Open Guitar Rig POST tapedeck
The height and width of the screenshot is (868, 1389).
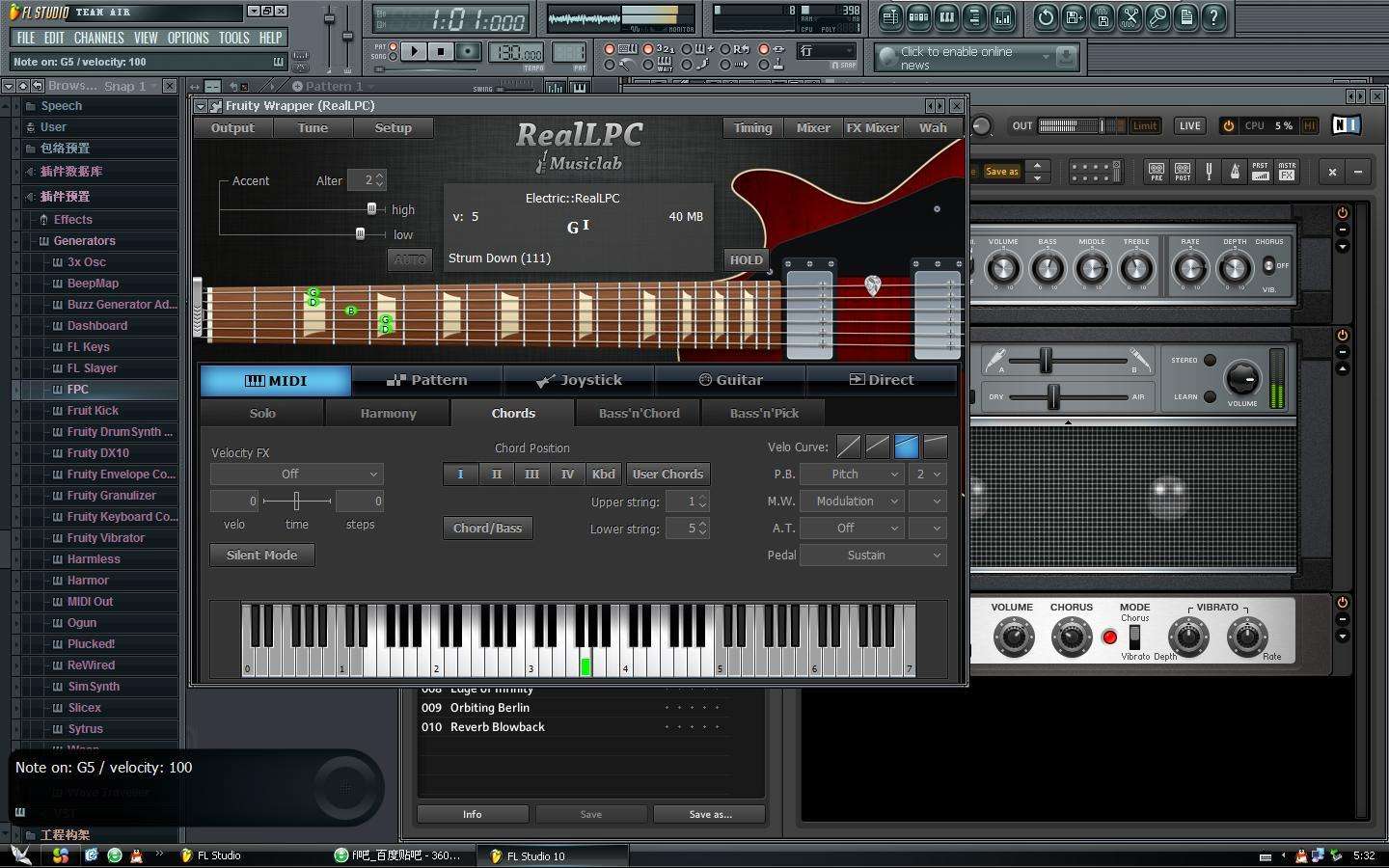point(1182,172)
